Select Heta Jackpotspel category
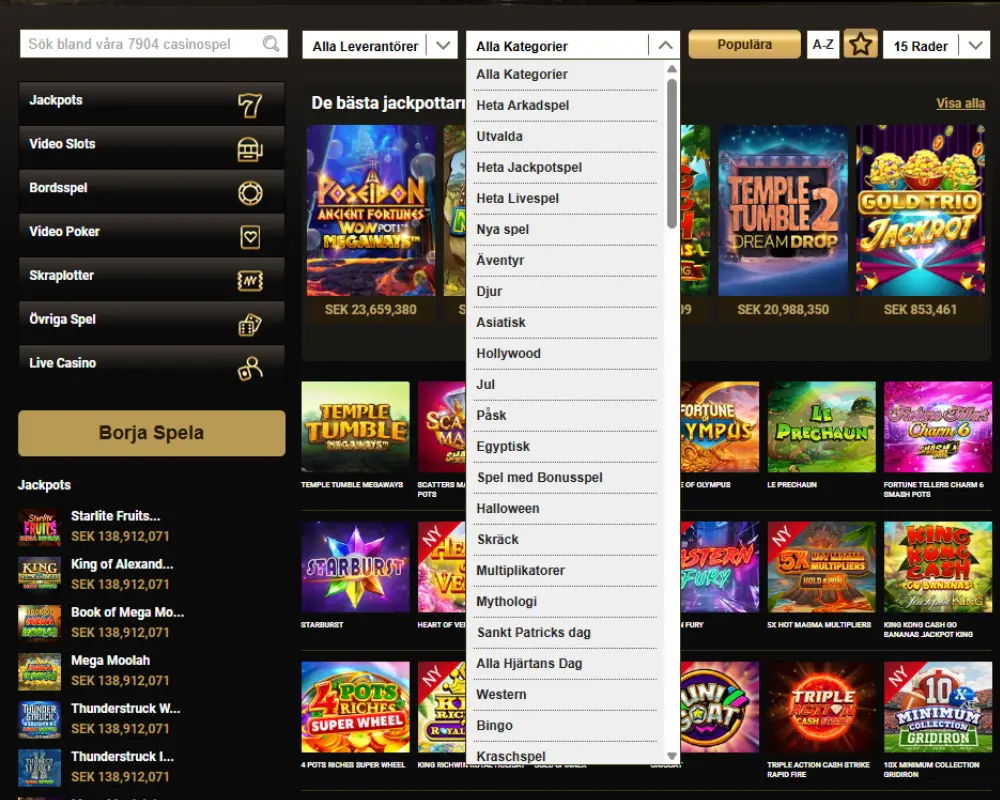Image resolution: width=1000 pixels, height=800 pixels. tap(565, 167)
